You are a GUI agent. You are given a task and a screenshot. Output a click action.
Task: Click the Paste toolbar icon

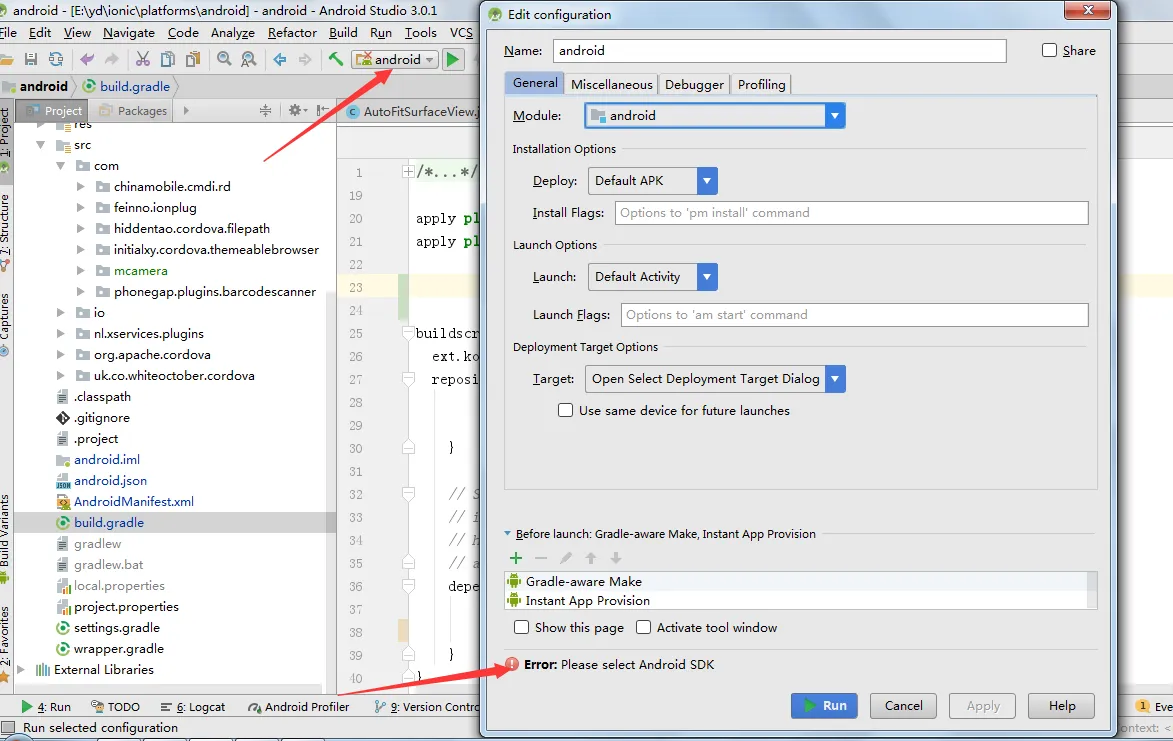(193, 59)
